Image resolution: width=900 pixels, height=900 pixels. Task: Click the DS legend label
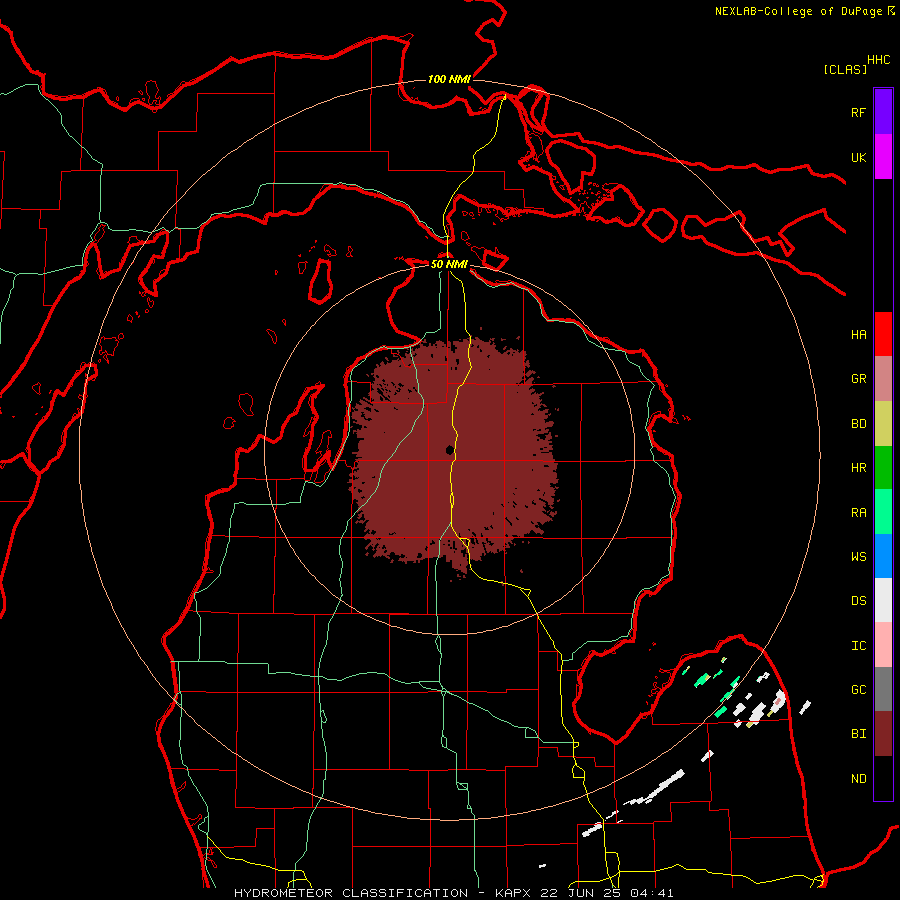[858, 601]
